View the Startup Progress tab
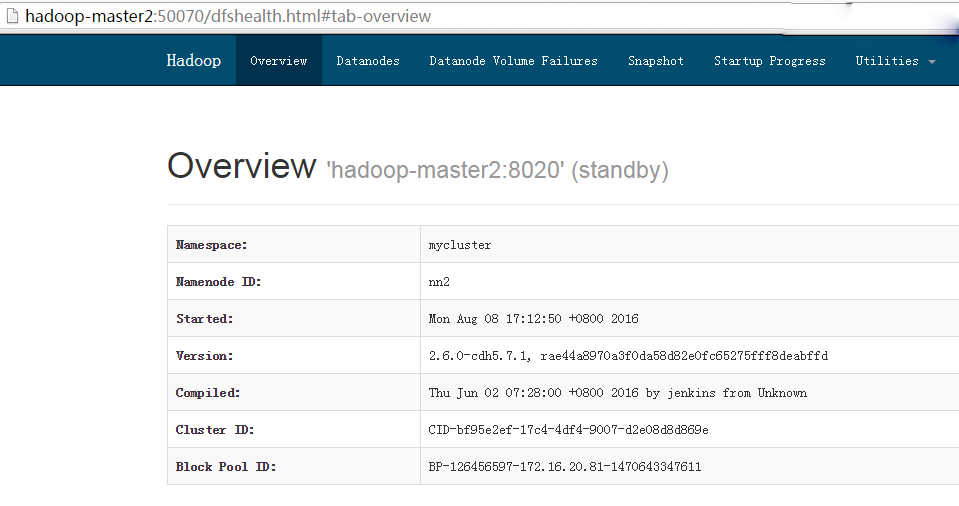 coord(769,61)
